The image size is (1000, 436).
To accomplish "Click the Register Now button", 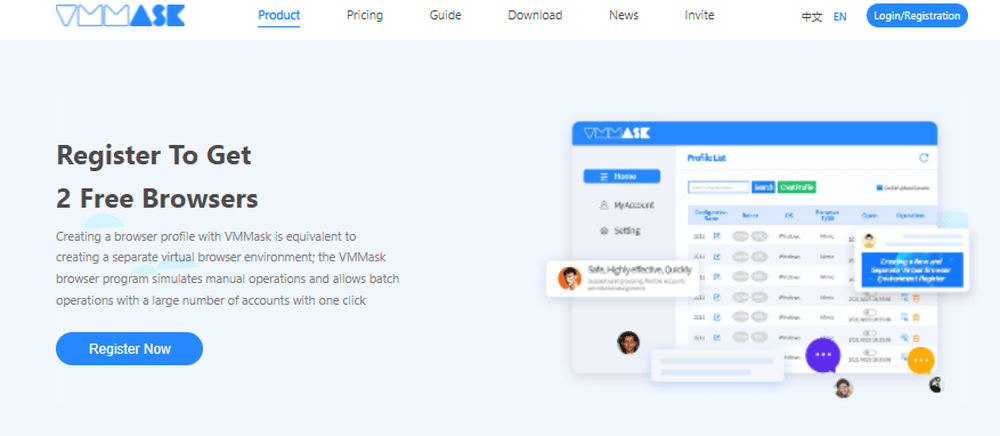I will coord(129,349).
